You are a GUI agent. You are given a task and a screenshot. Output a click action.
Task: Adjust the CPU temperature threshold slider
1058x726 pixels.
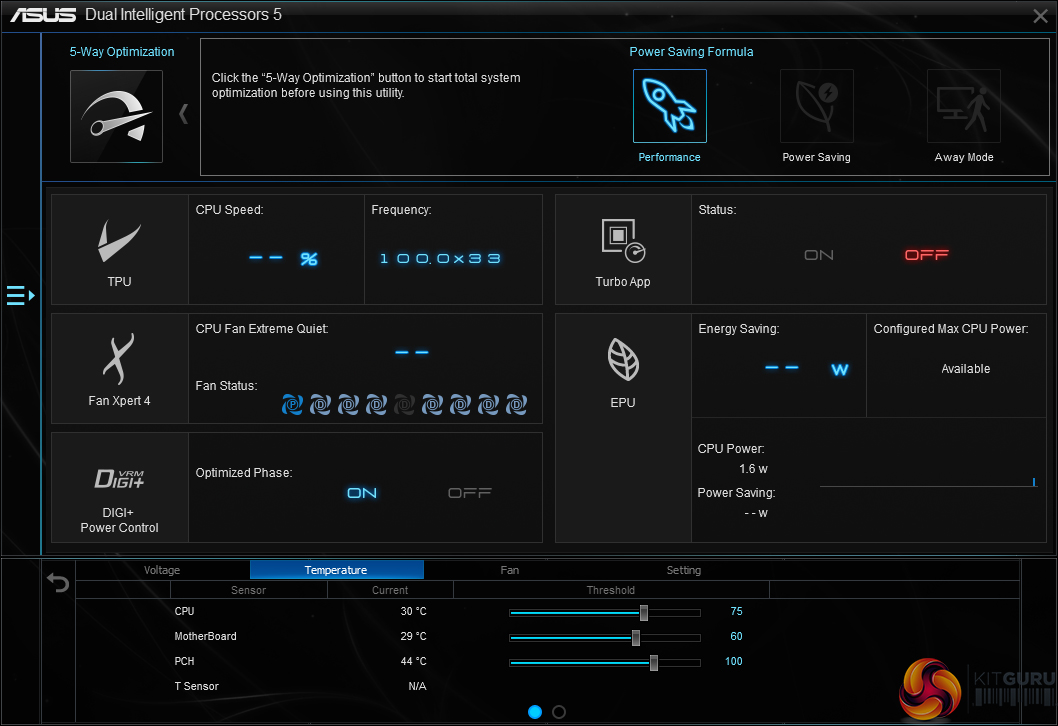(644, 612)
